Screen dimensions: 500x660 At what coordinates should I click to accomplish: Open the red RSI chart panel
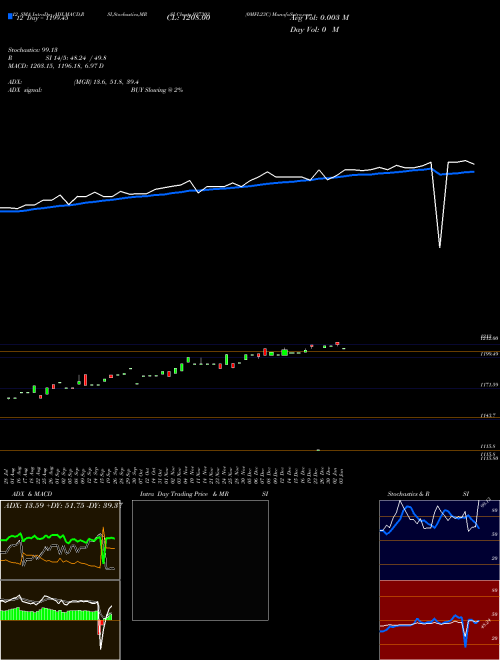(439, 620)
